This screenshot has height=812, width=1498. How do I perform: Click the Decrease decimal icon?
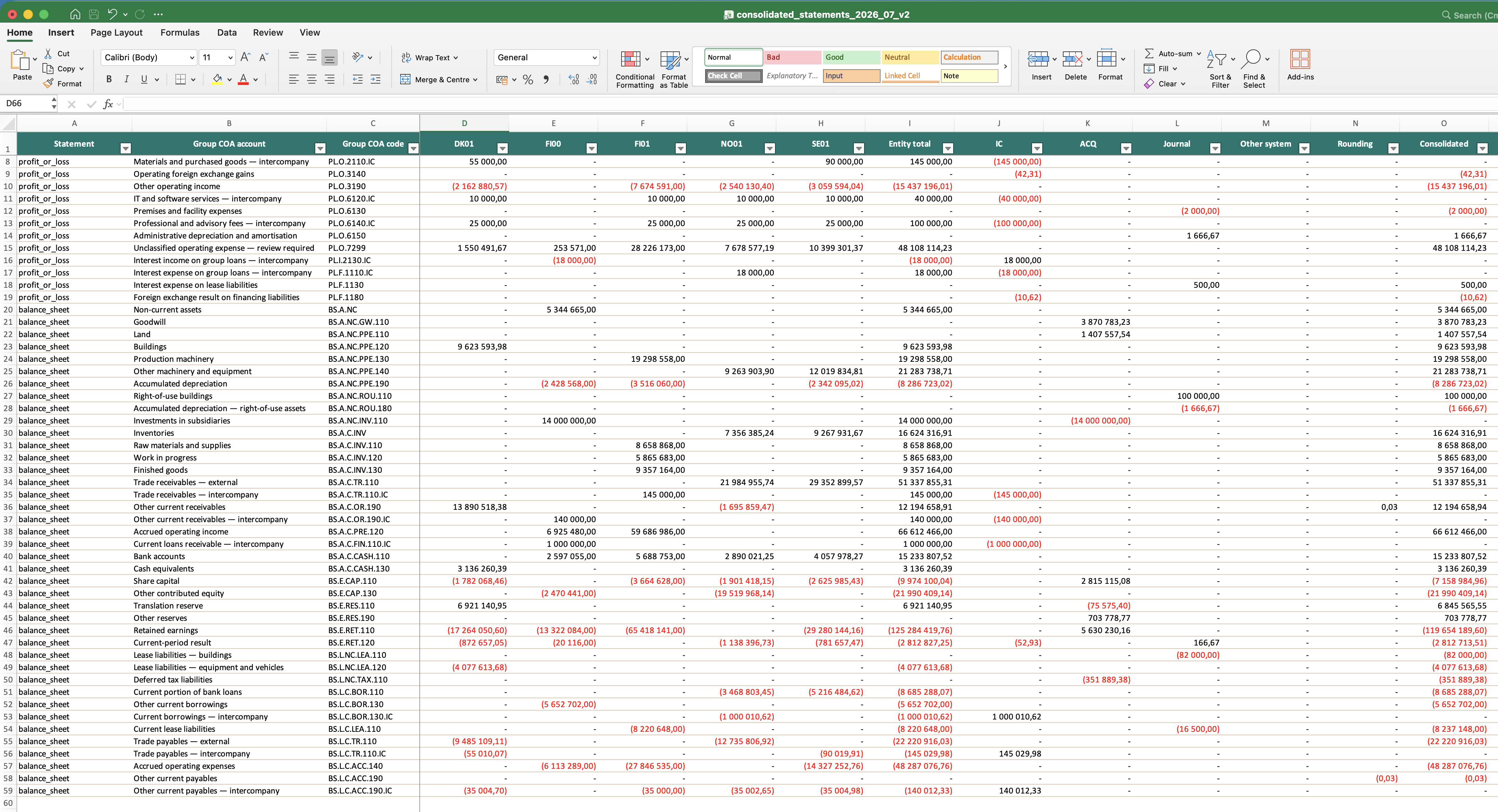[x=592, y=79]
